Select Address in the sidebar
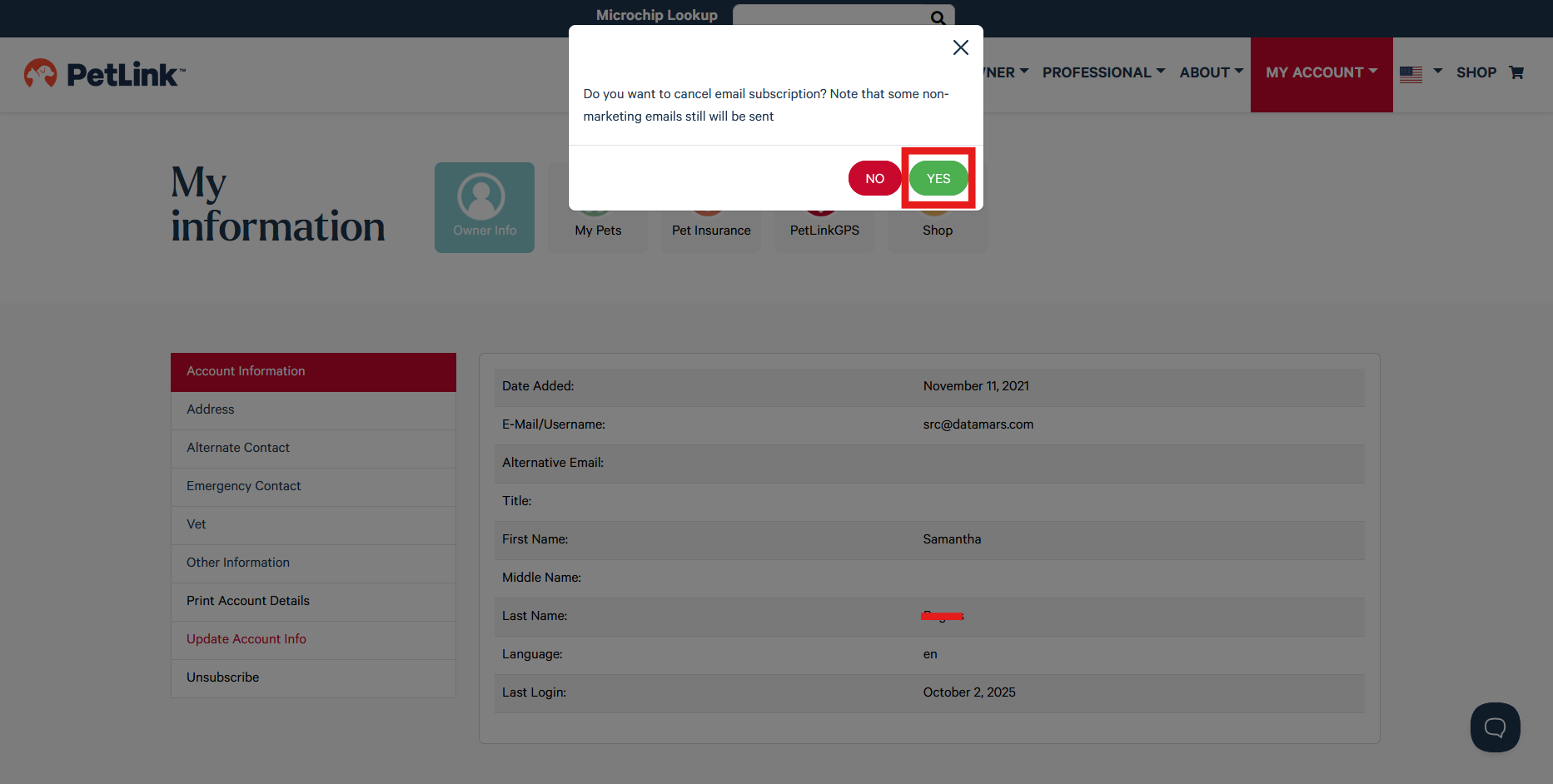 click(x=313, y=410)
